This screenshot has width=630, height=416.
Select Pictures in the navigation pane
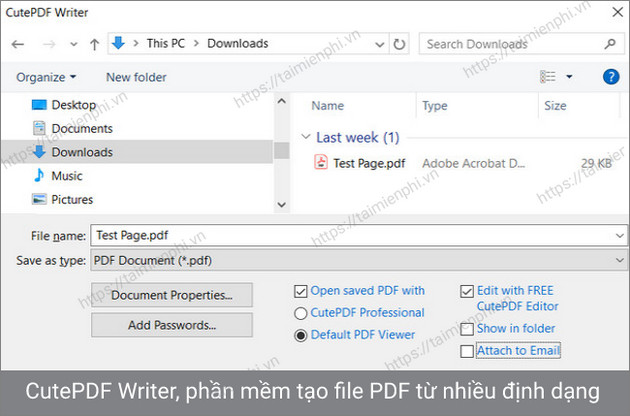tap(72, 199)
